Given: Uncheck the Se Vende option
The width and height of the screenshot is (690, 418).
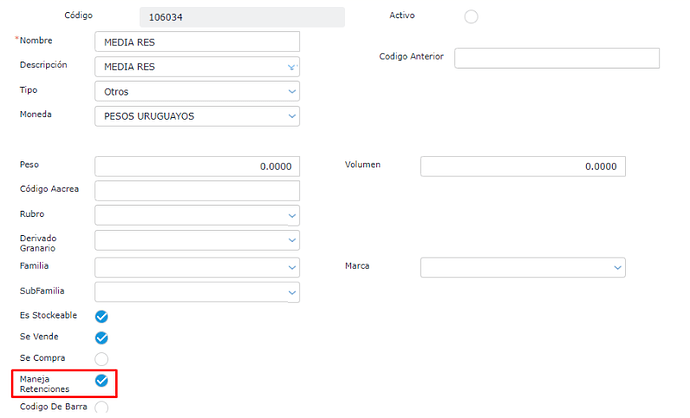Looking at the screenshot, I should (101, 338).
